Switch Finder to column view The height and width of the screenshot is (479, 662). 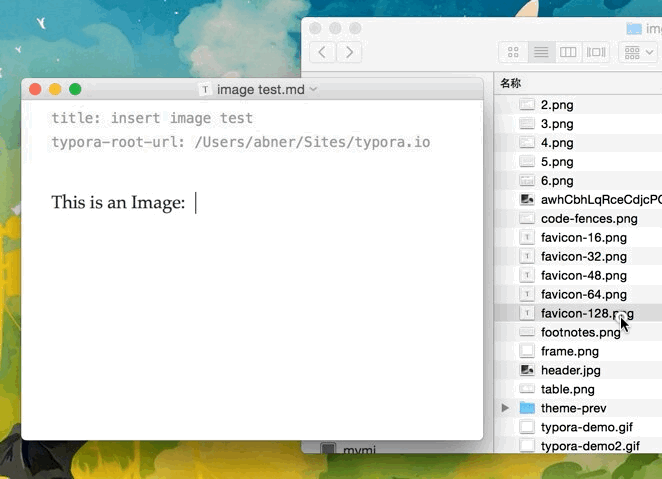(x=568, y=52)
